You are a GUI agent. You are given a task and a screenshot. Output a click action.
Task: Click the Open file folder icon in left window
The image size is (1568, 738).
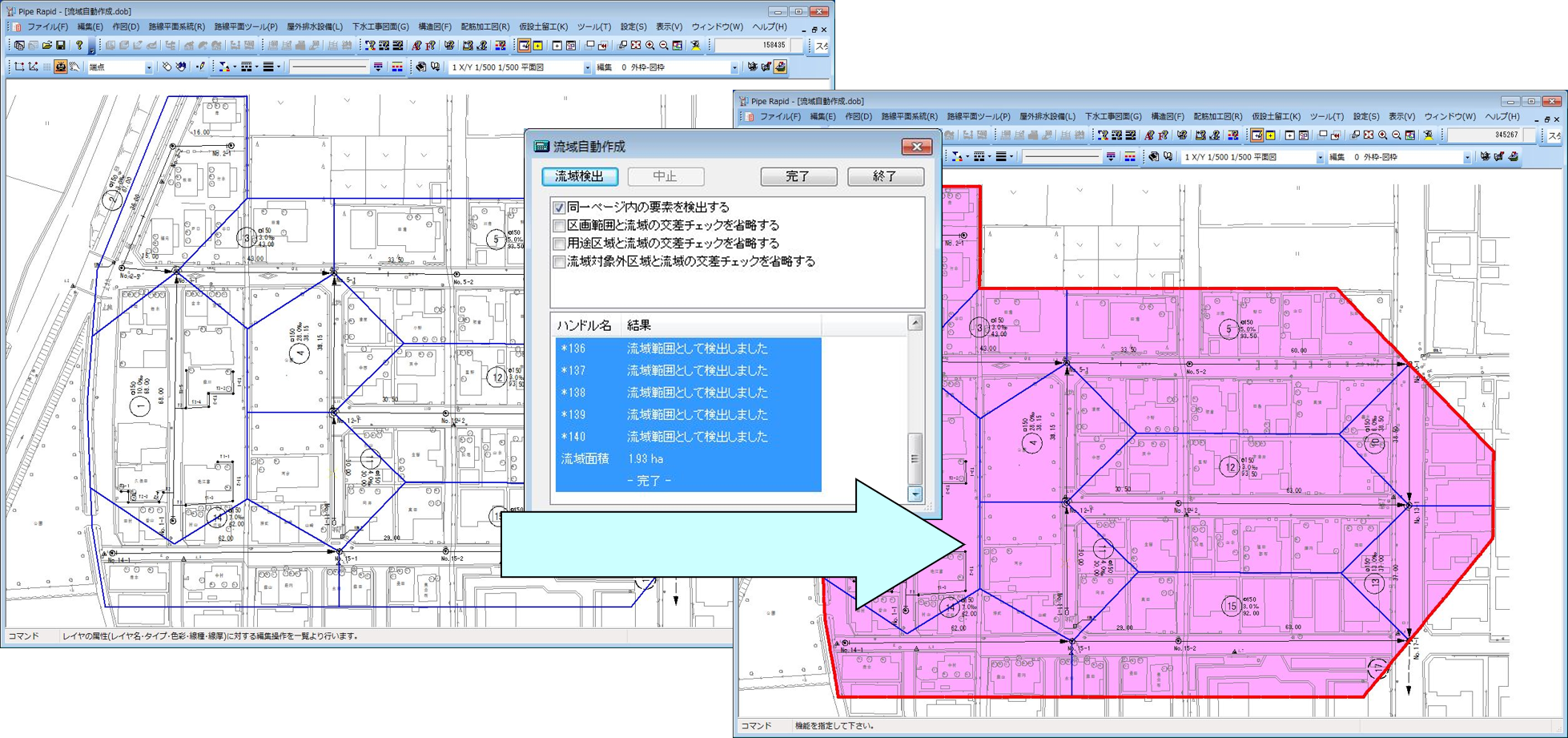coord(46,46)
